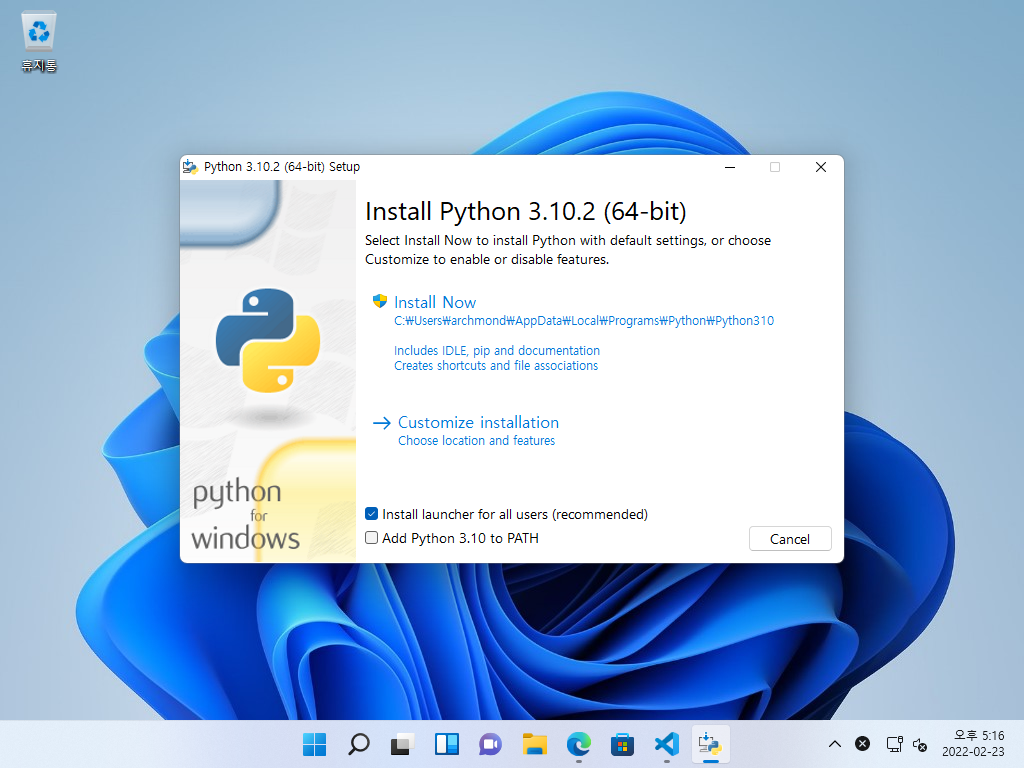Click the text Choose location and features

(477, 441)
